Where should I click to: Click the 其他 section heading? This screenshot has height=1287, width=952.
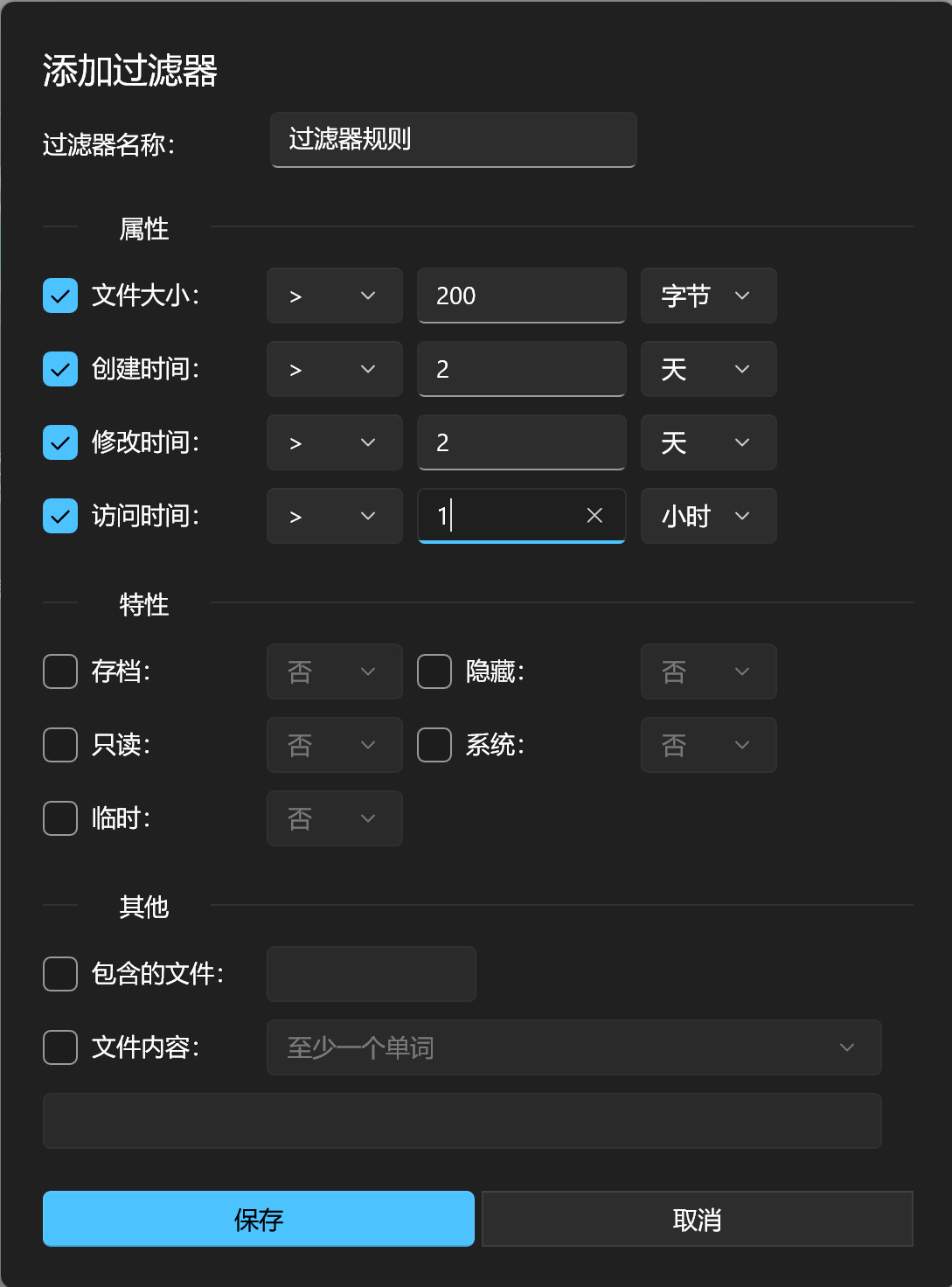144,908
